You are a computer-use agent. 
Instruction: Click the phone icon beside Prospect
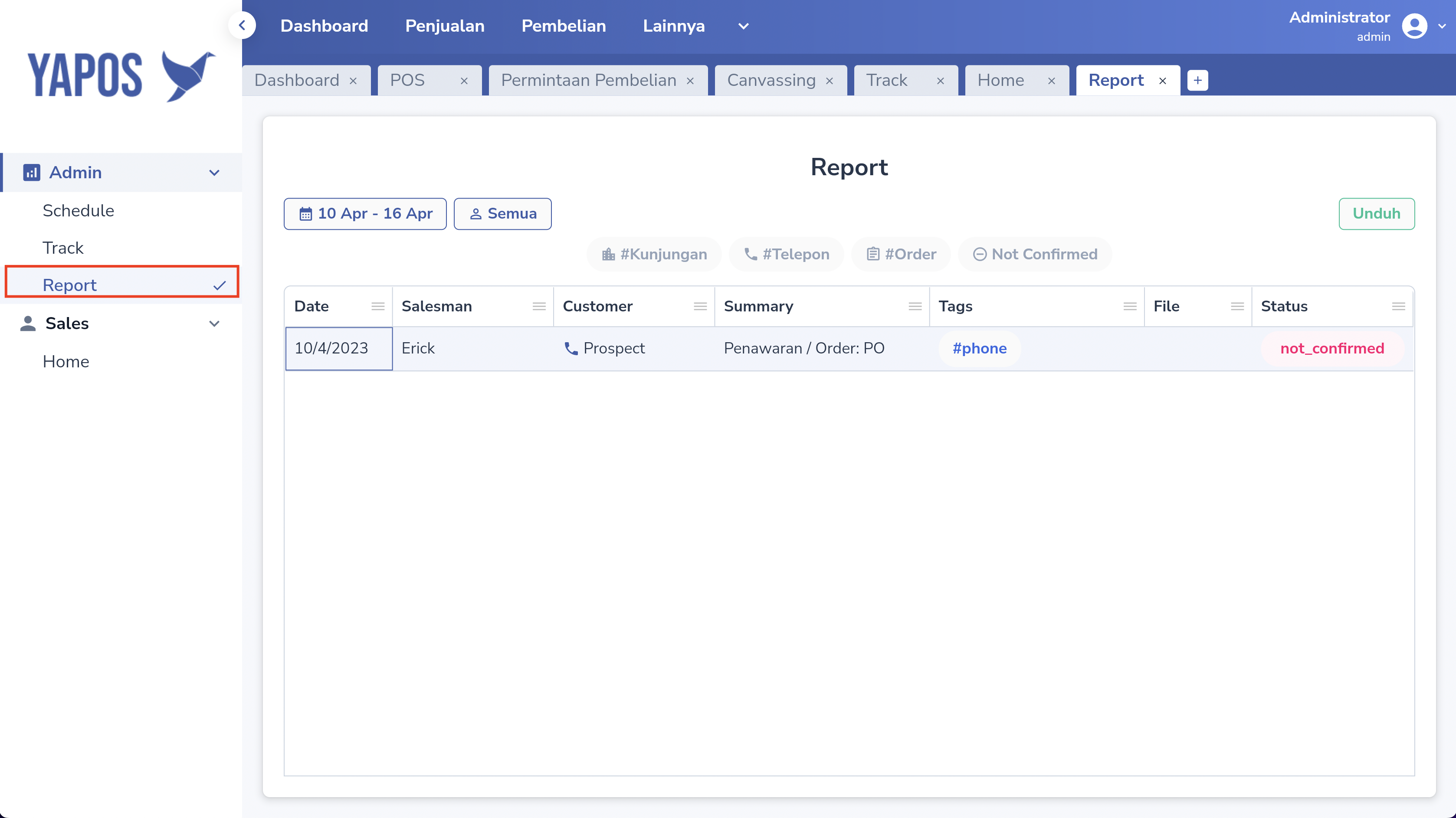point(571,349)
